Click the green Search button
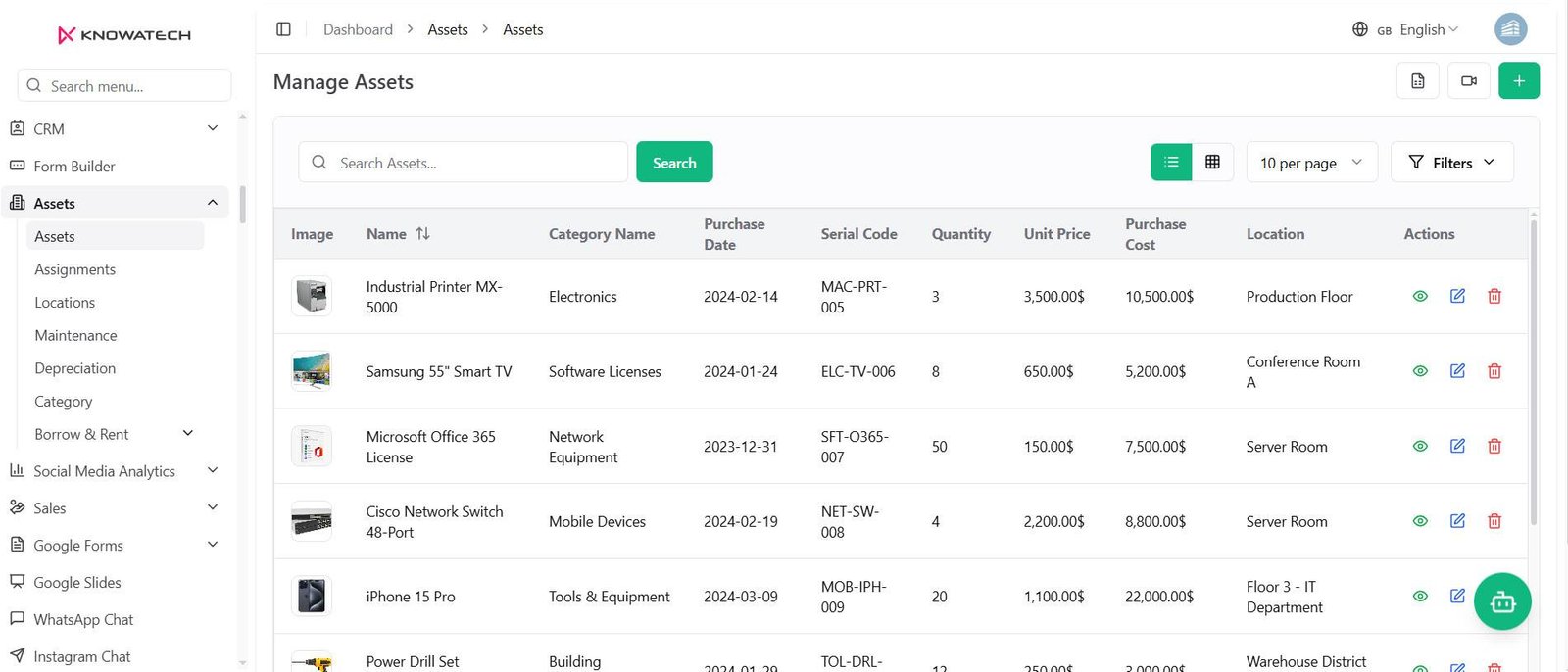1568x672 pixels. tap(674, 163)
